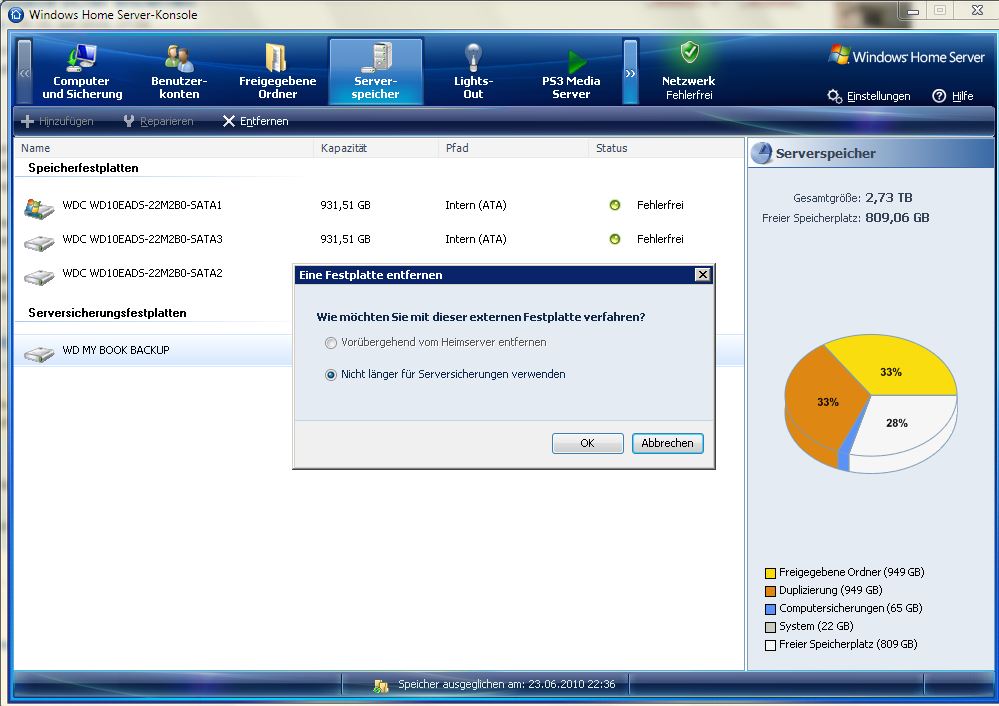Image resolution: width=999 pixels, height=706 pixels.
Task: Select Nicht länger für Serversicherungen verwenden
Action: point(445,375)
